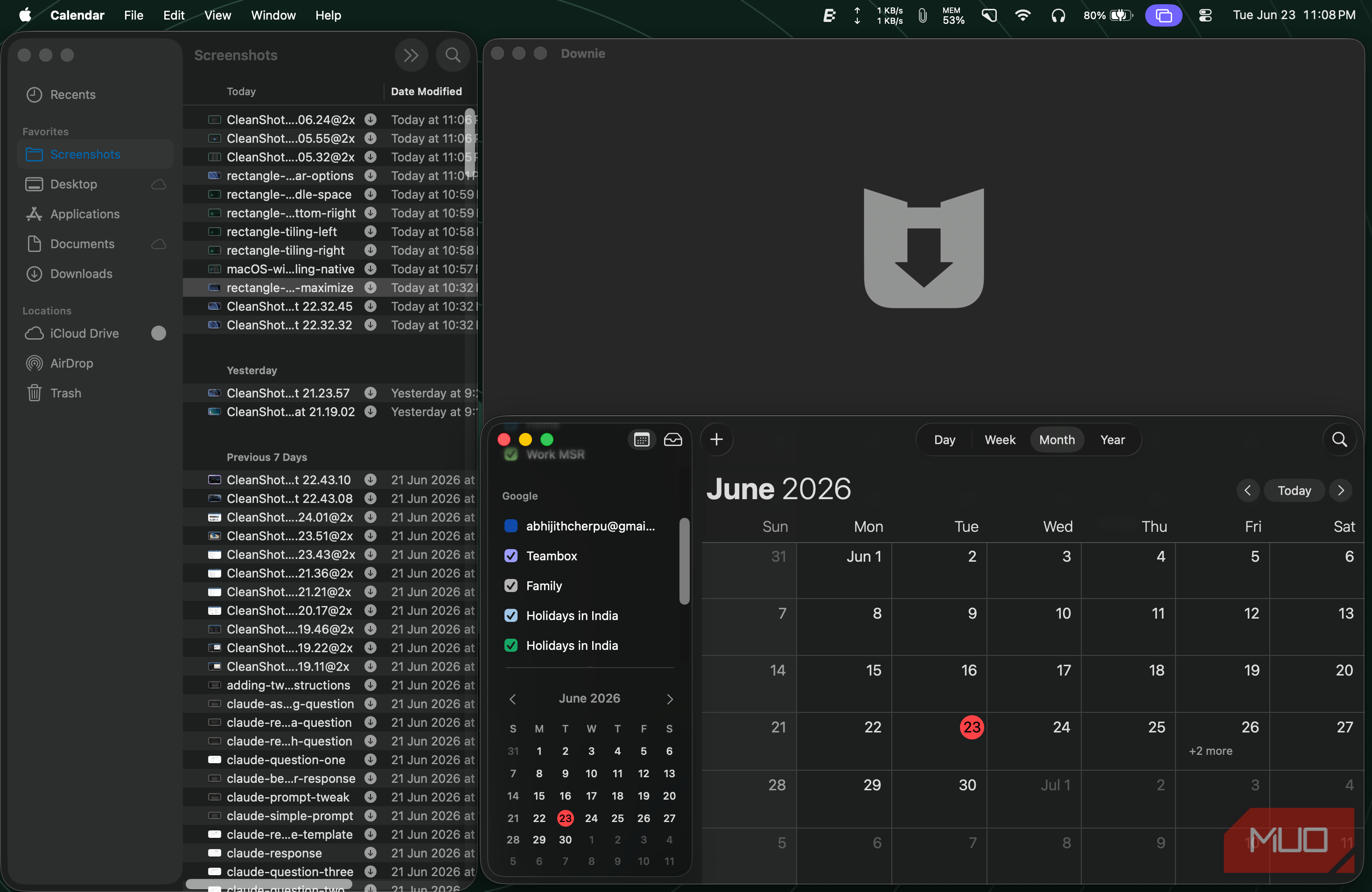Open the calendar list icon in Calendar toolbar
The height and width of the screenshot is (892, 1372).
coord(642,439)
